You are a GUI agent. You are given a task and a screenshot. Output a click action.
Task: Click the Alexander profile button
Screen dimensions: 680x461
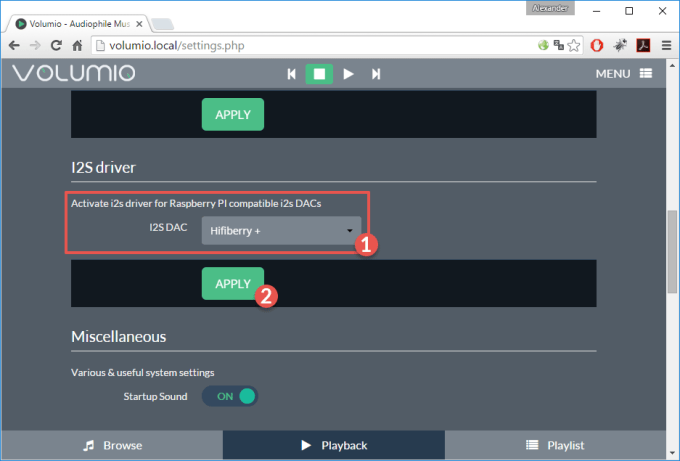point(550,8)
